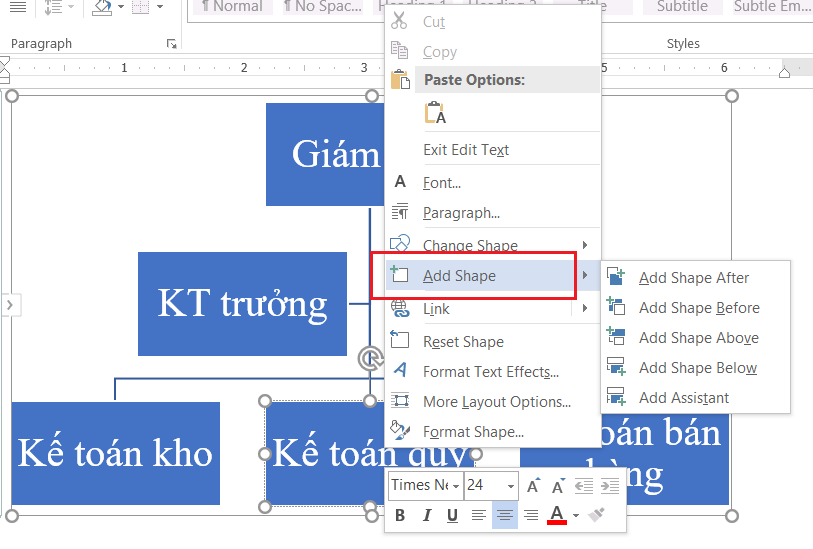
Task: Click the Font 'A' icon
Action: [x=400, y=181]
